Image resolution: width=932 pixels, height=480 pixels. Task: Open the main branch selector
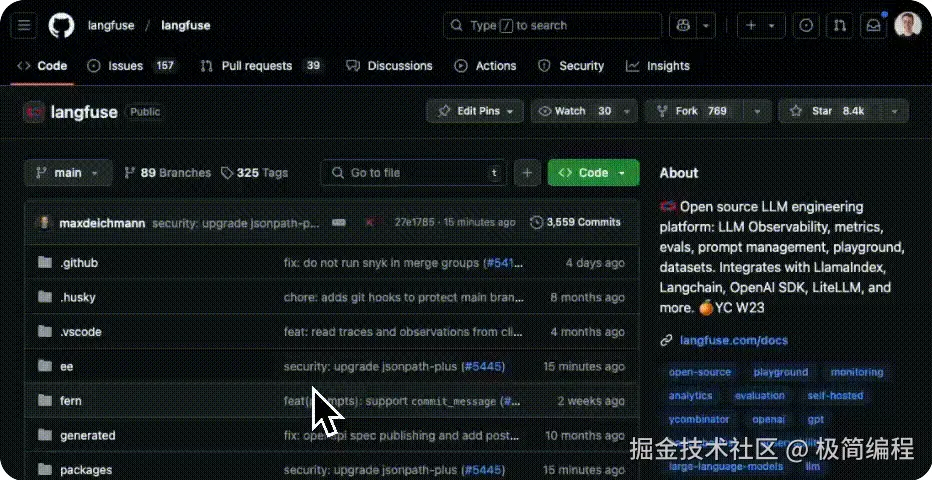68,173
